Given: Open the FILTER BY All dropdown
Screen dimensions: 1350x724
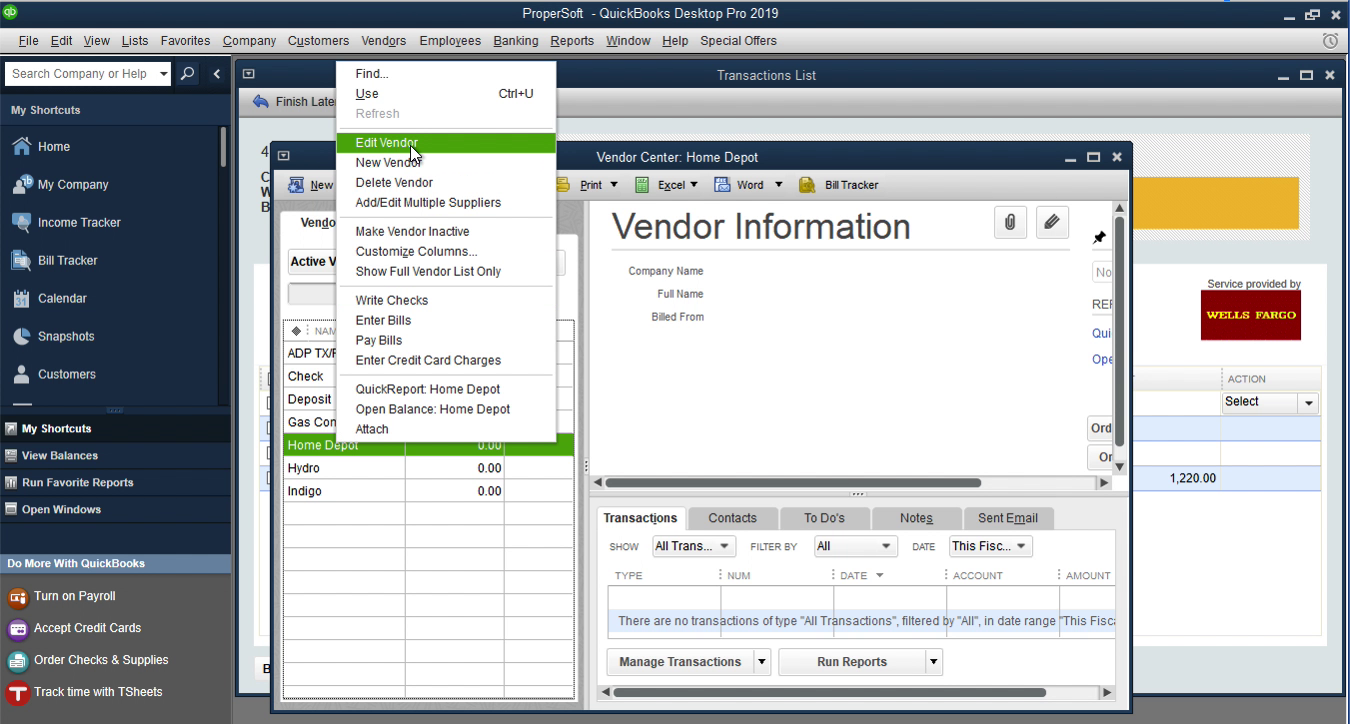Looking at the screenshot, I should (855, 546).
